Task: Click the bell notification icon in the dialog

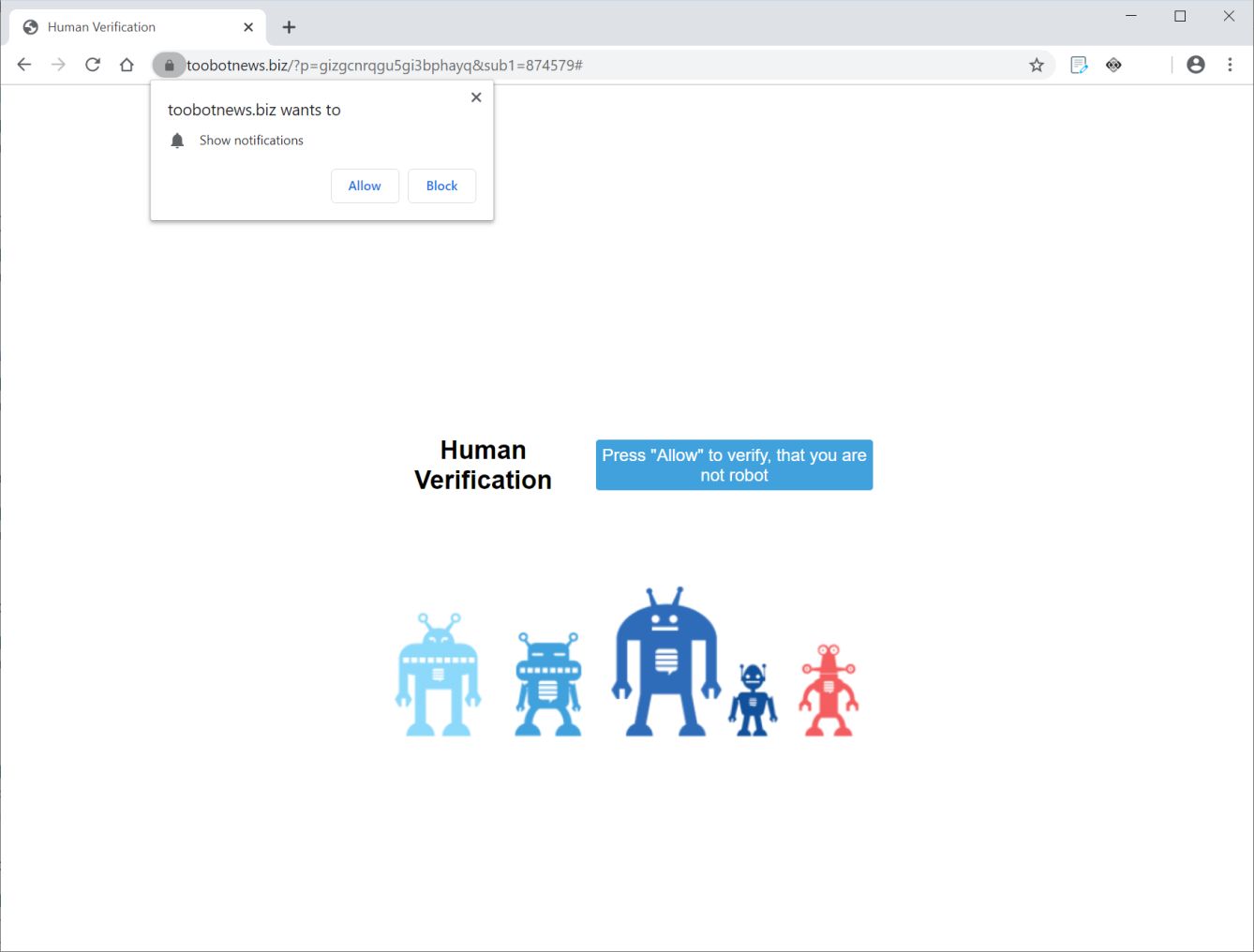Action: tap(177, 140)
